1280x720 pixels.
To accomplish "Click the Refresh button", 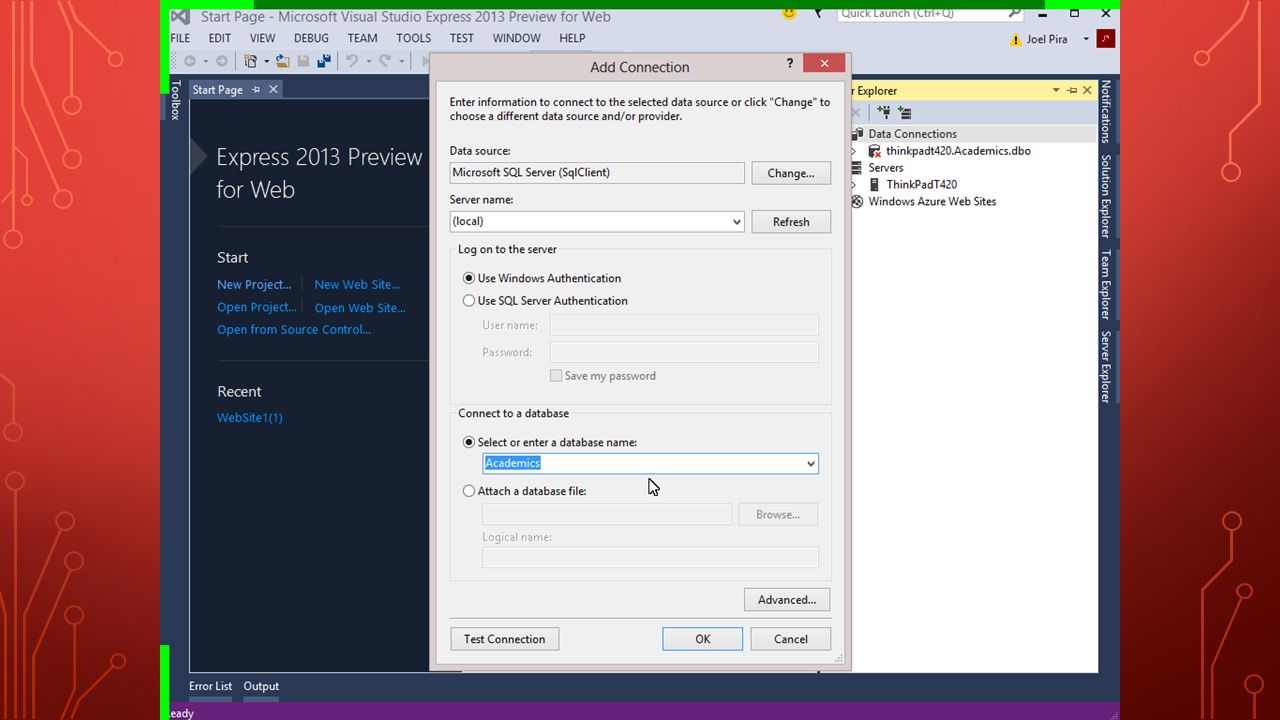I will coord(791,222).
